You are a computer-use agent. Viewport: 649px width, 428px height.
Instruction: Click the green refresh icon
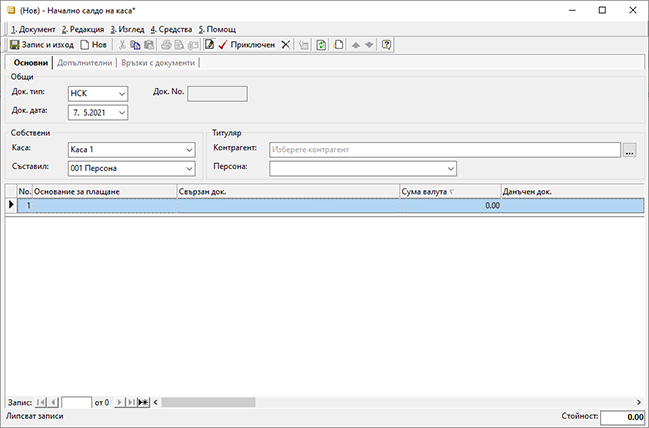coord(321,45)
